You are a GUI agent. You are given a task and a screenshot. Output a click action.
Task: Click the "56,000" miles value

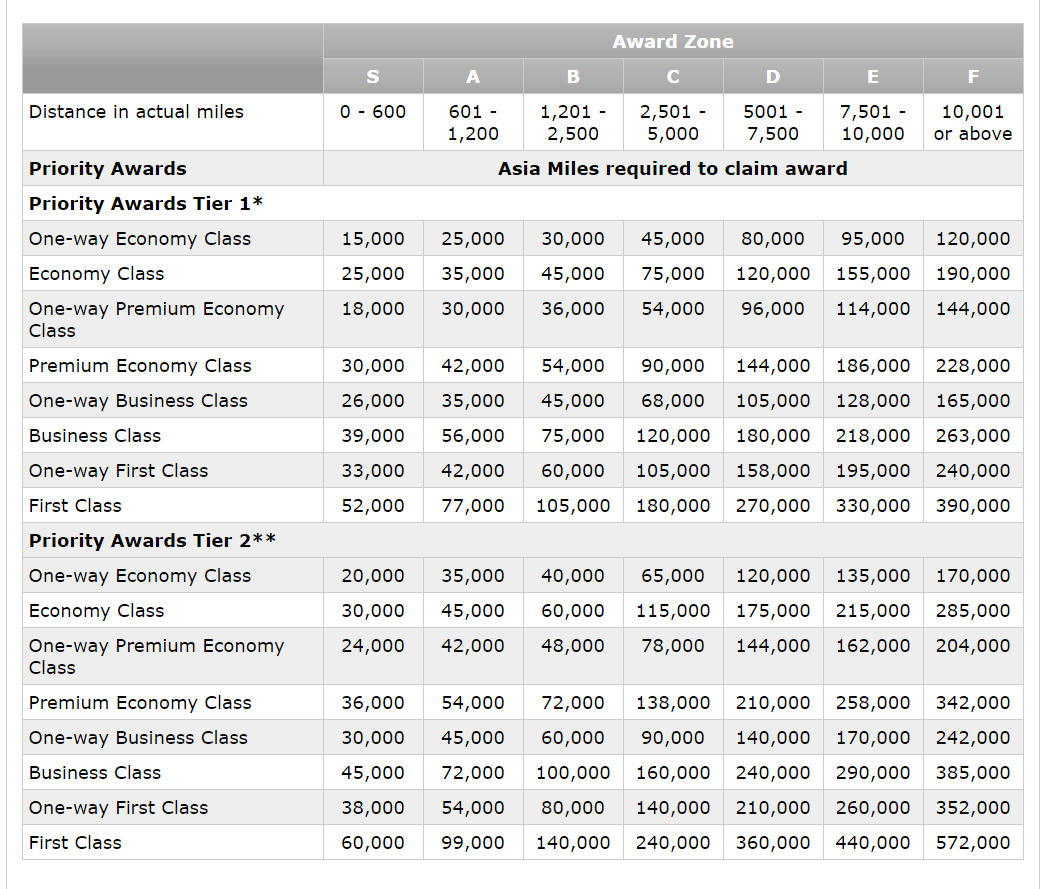pos(473,436)
